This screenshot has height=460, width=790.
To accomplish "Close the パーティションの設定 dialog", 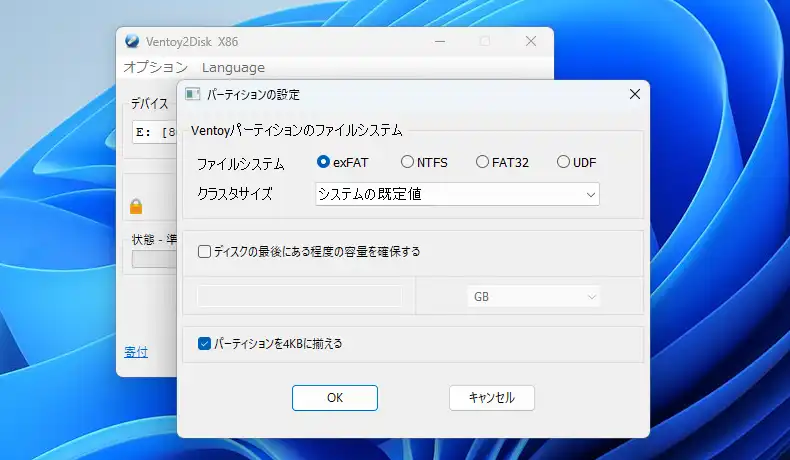I will (635, 94).
